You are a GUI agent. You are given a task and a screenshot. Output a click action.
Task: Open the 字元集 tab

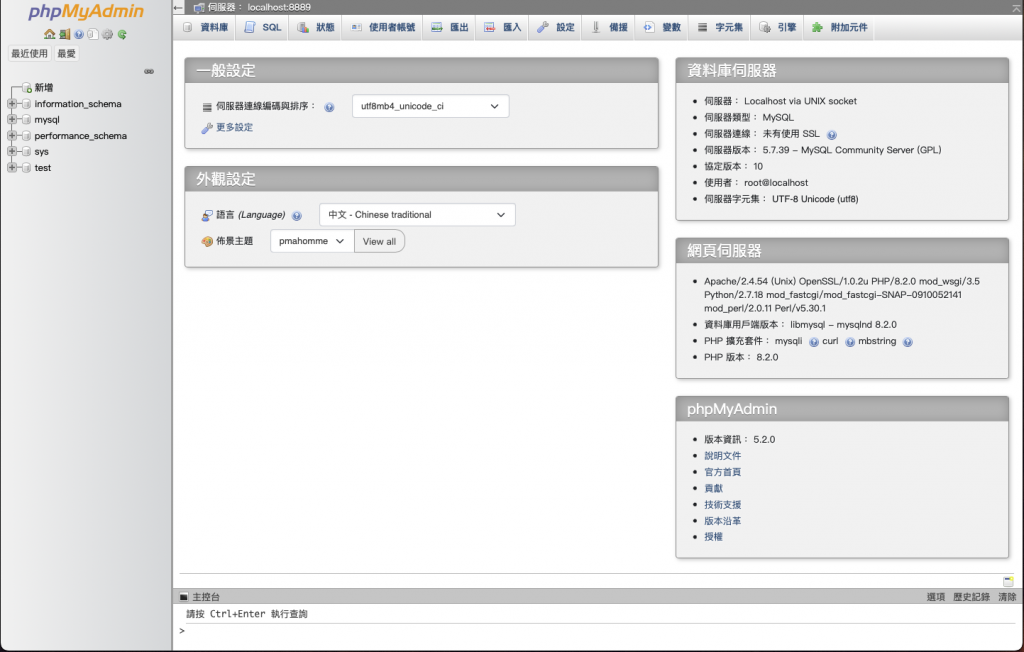coord(720,27)
